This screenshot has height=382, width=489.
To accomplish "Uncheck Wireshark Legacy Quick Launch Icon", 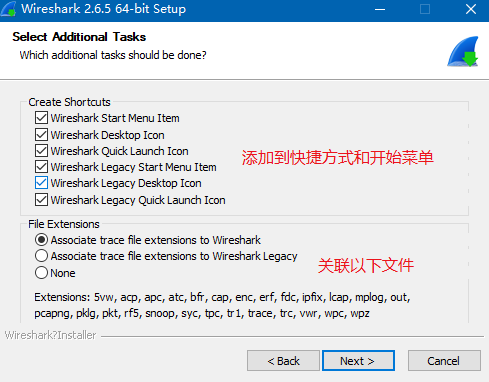I will click(x=41, y=200).
